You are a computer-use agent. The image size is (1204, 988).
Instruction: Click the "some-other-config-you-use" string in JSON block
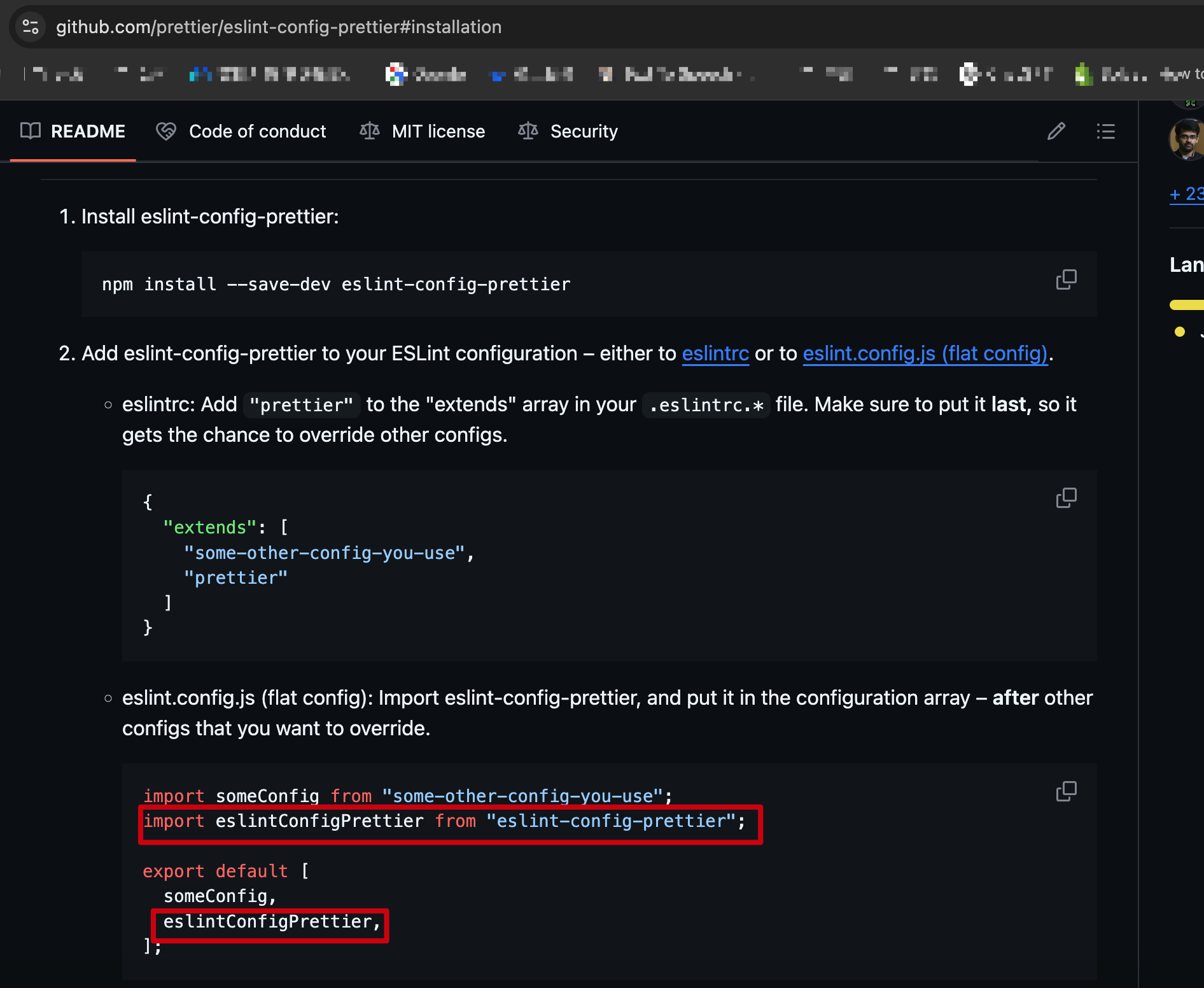click(325, 553)
